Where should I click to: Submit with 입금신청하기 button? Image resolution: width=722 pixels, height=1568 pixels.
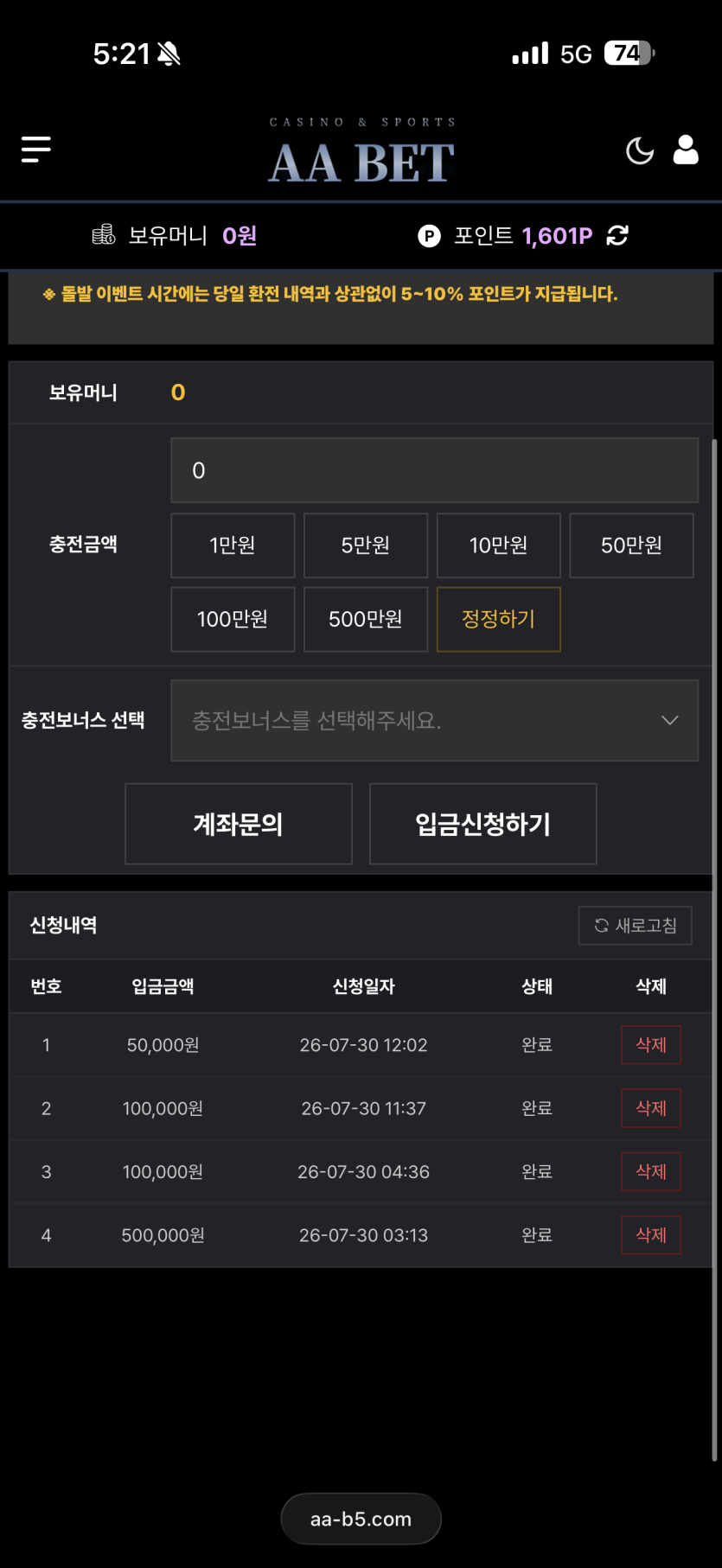click(x=483, y=824)
